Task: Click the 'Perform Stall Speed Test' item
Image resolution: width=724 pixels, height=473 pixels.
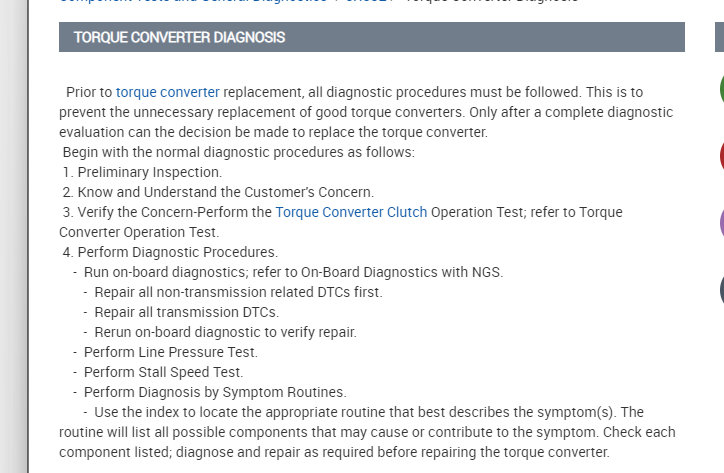Action: [x=163, y=372]
